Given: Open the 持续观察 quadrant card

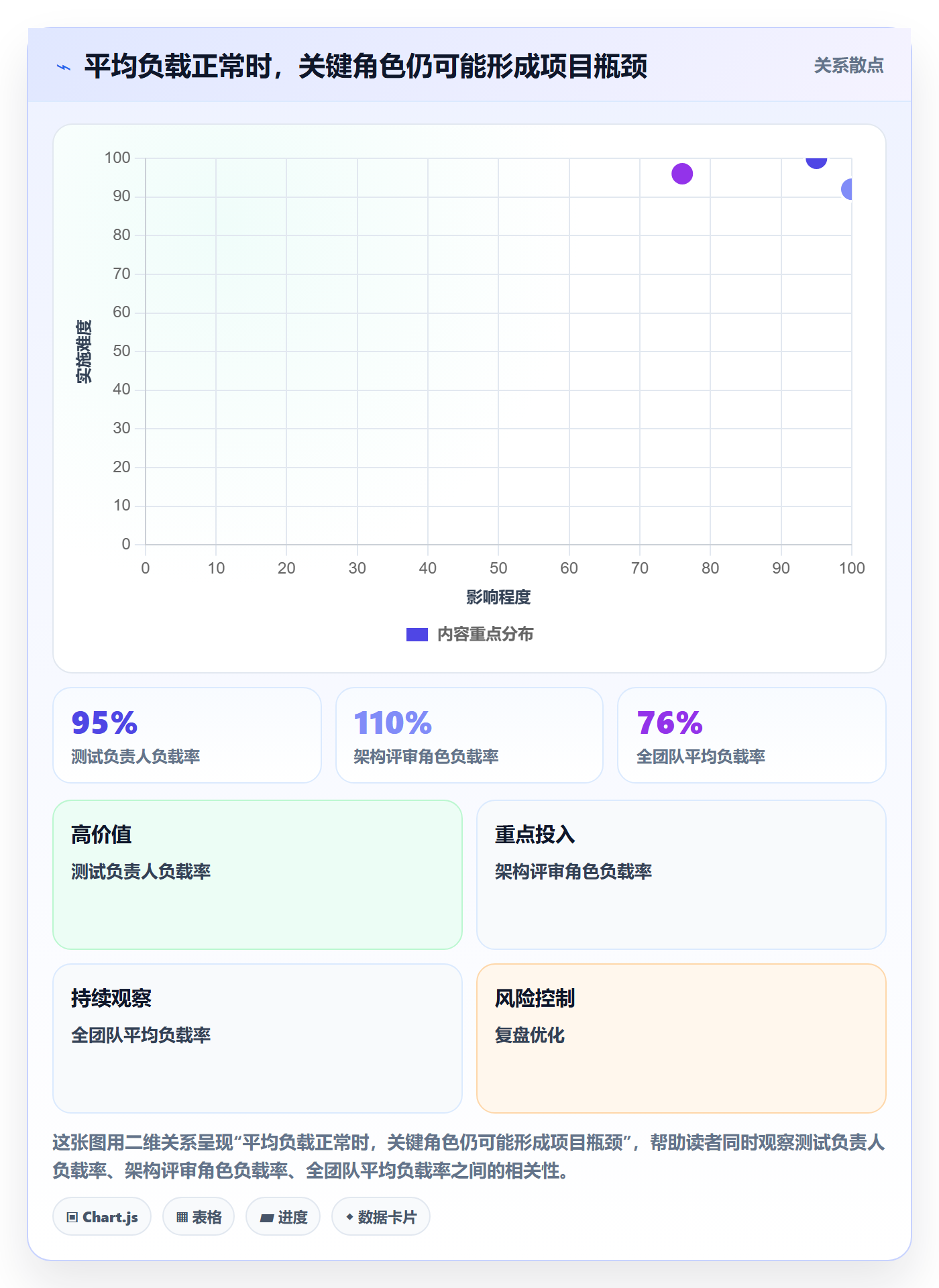Looking at the screenshot, I should (258, 1038).
